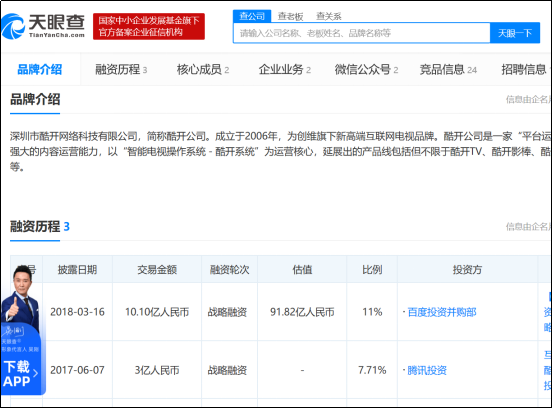
Task: Click the 披露日期 column header
Action: click(77, 270)
